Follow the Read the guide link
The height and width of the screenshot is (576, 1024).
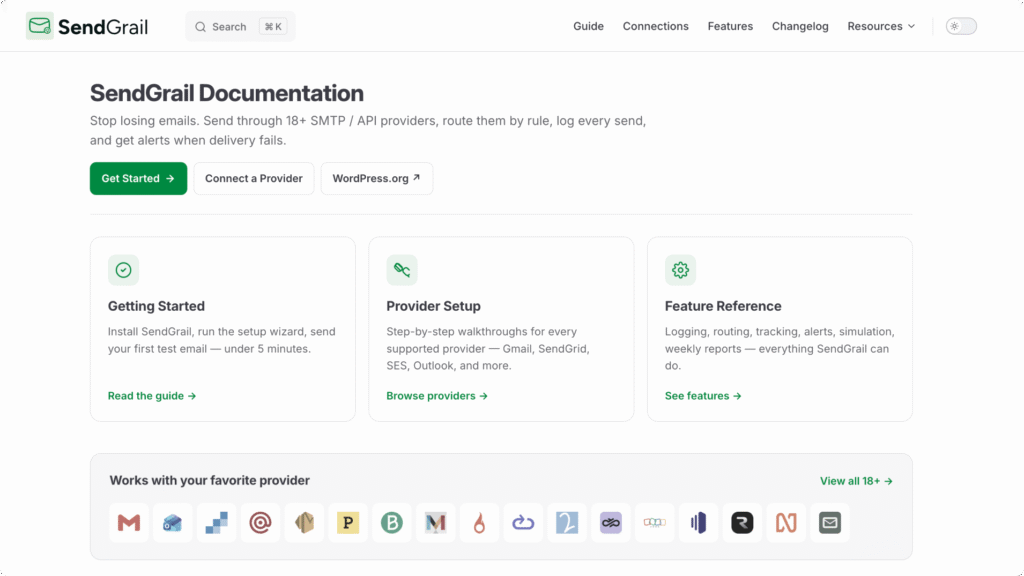click(152, 396)
